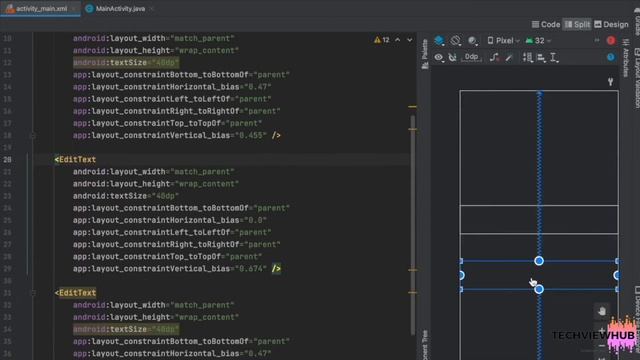This screenshot has height=360, width=640.
Task: Click the layout_constraintHorizontal_bias "0.0" line
Action: pyautogui.click(x=170, y=220)
